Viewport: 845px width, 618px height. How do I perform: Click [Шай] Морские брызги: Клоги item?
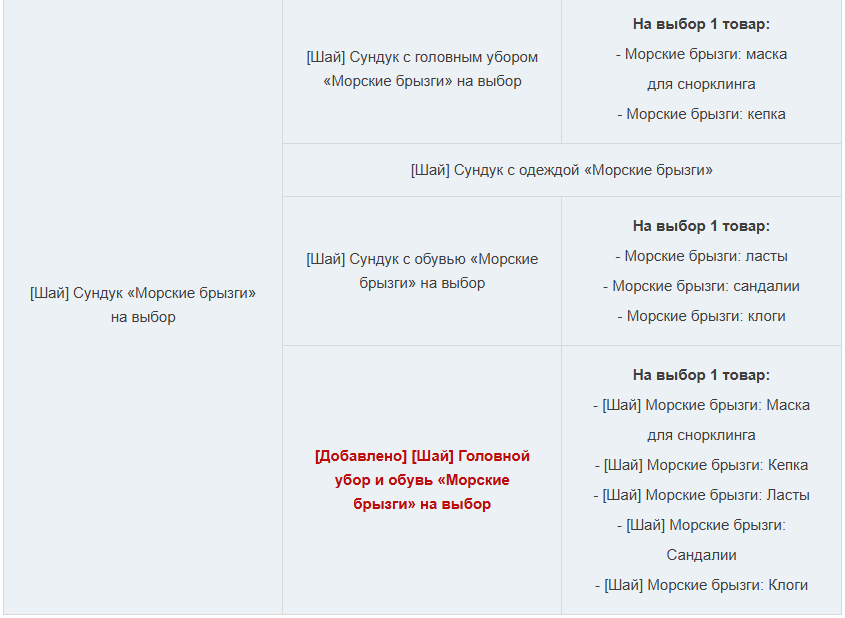701,585
